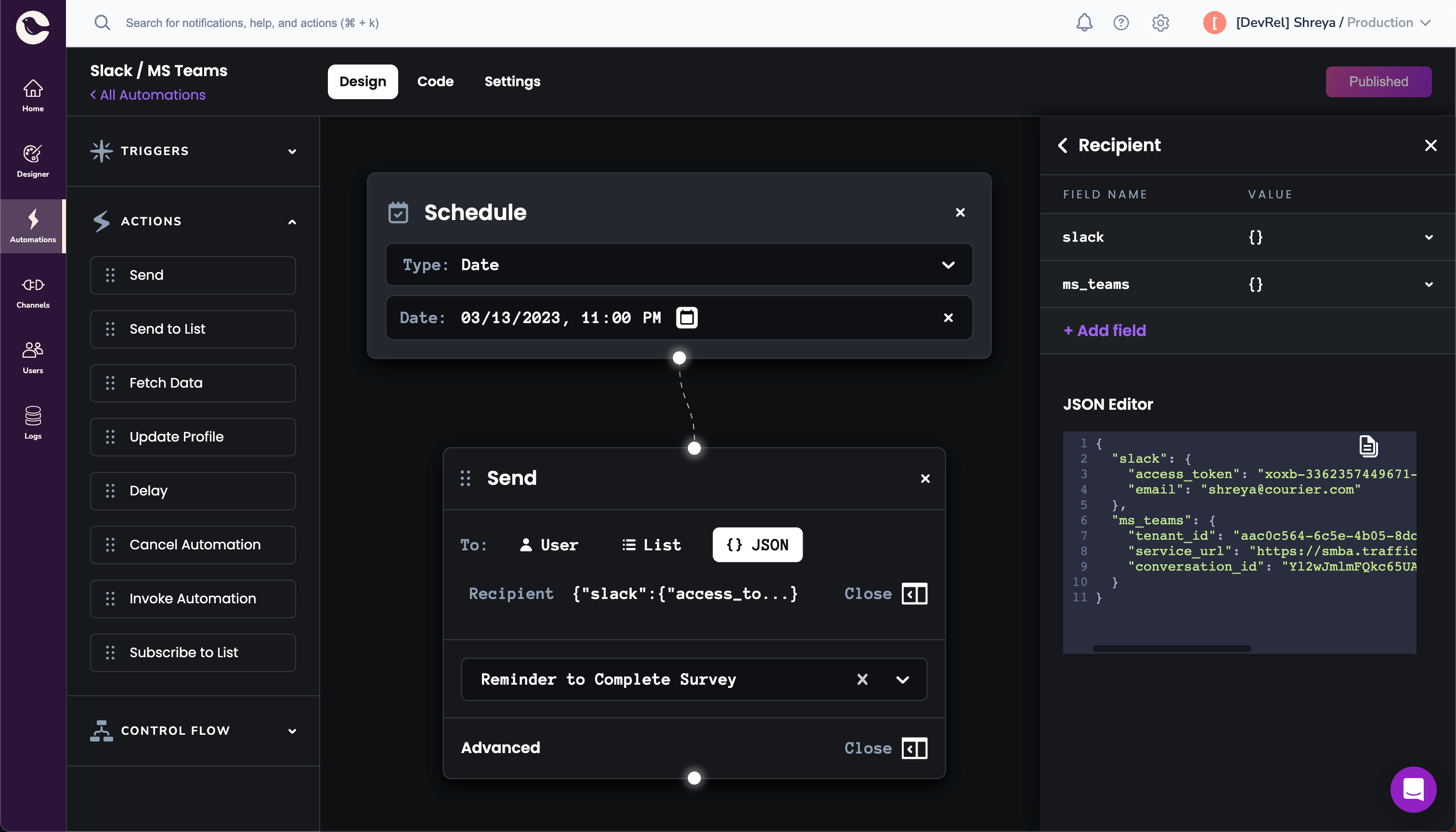Screen dimensions: 1456x832
Task: Open the Logs section
Action: (x=33, y=423)
